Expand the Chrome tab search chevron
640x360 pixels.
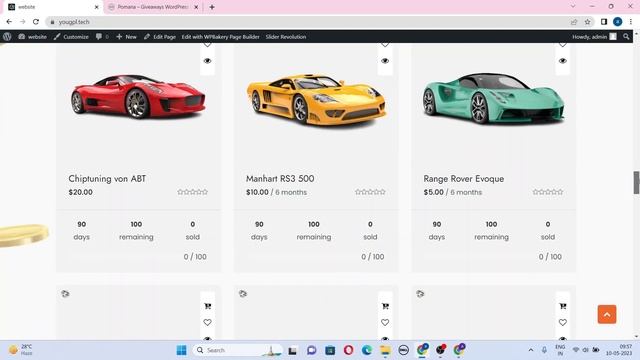(573, 7)
